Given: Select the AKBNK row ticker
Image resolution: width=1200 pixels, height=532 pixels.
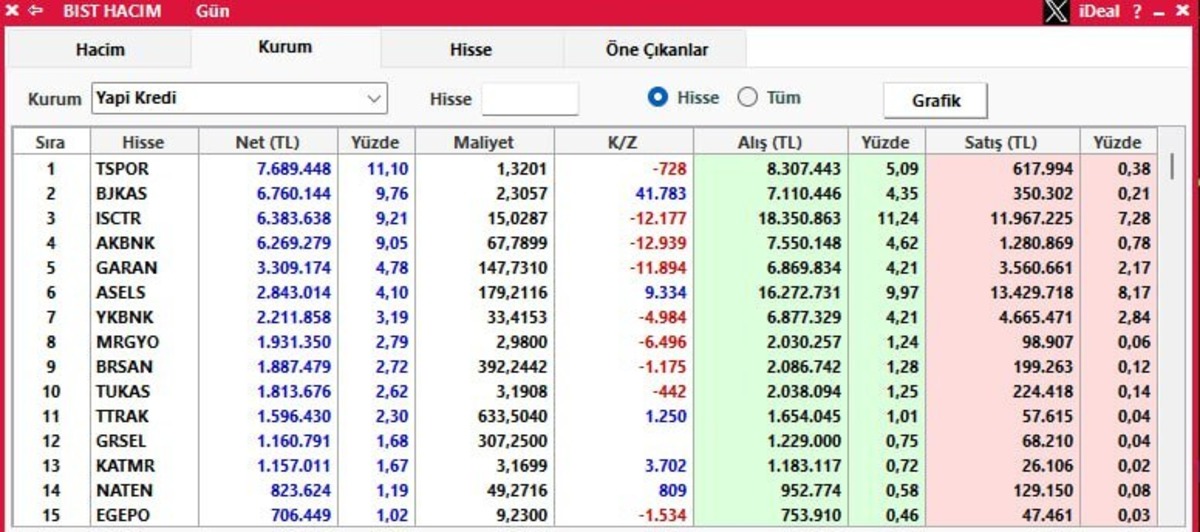Looking at the screenshot, I should click(124, 243).
